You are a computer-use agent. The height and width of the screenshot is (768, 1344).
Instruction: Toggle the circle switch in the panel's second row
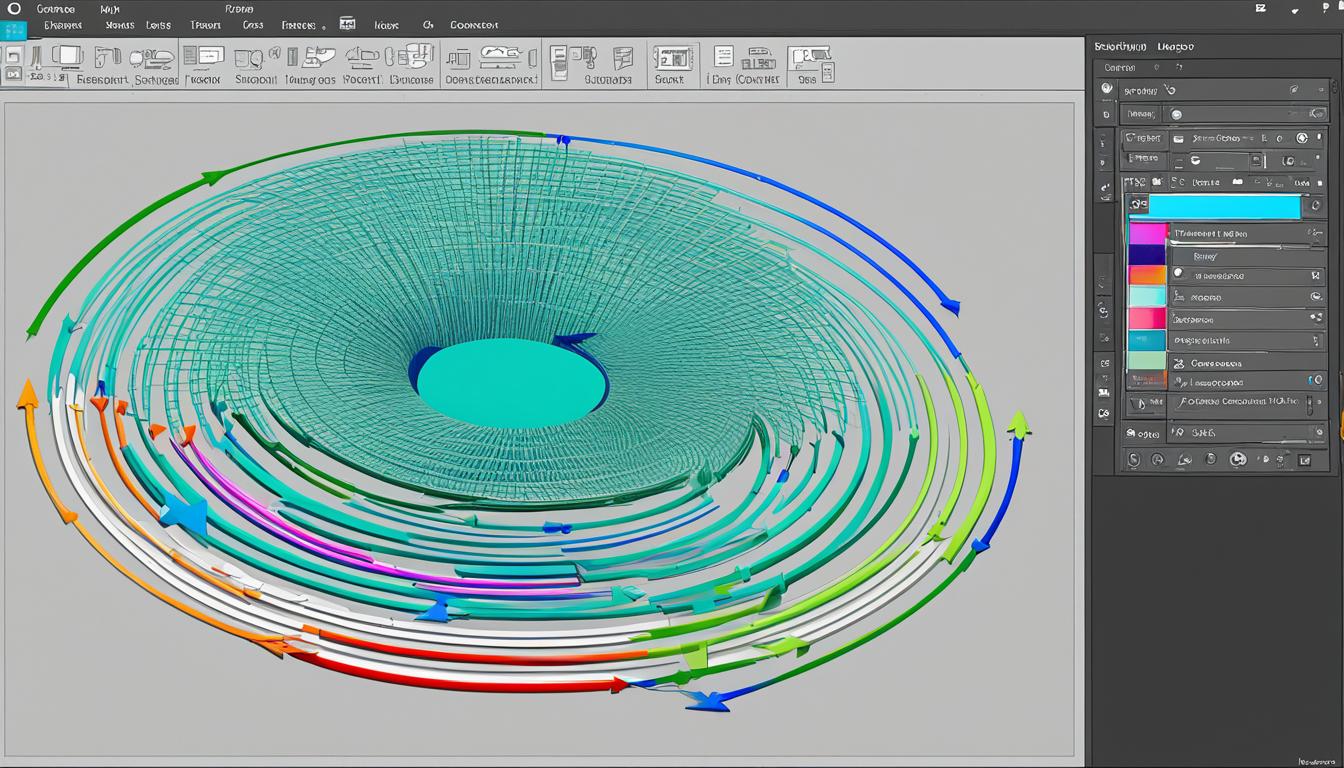tap(1176, 115)
